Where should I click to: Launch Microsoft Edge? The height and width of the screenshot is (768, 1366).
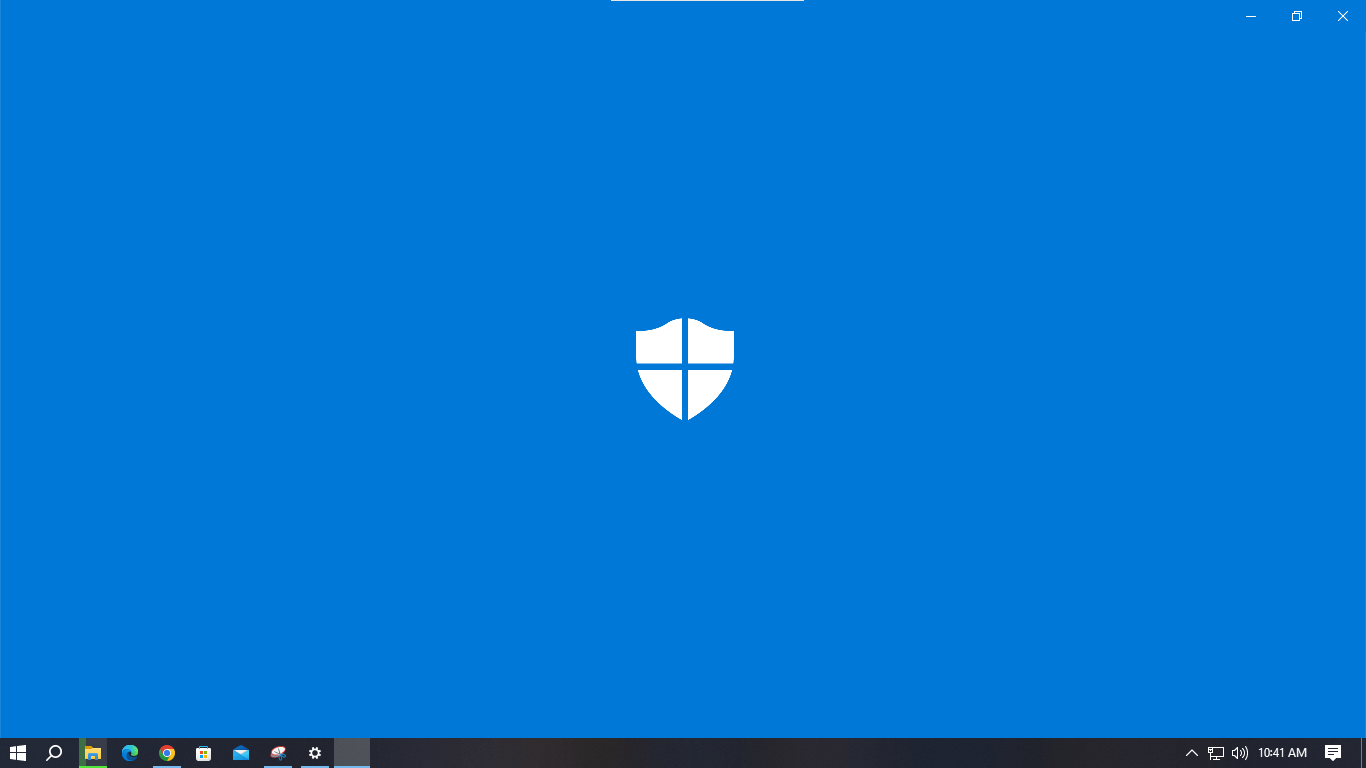pos(129,753)
